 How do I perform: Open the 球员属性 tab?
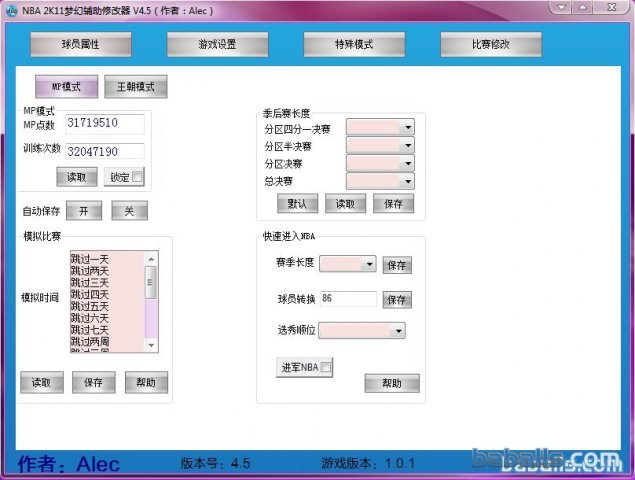[x=81, y=45]
